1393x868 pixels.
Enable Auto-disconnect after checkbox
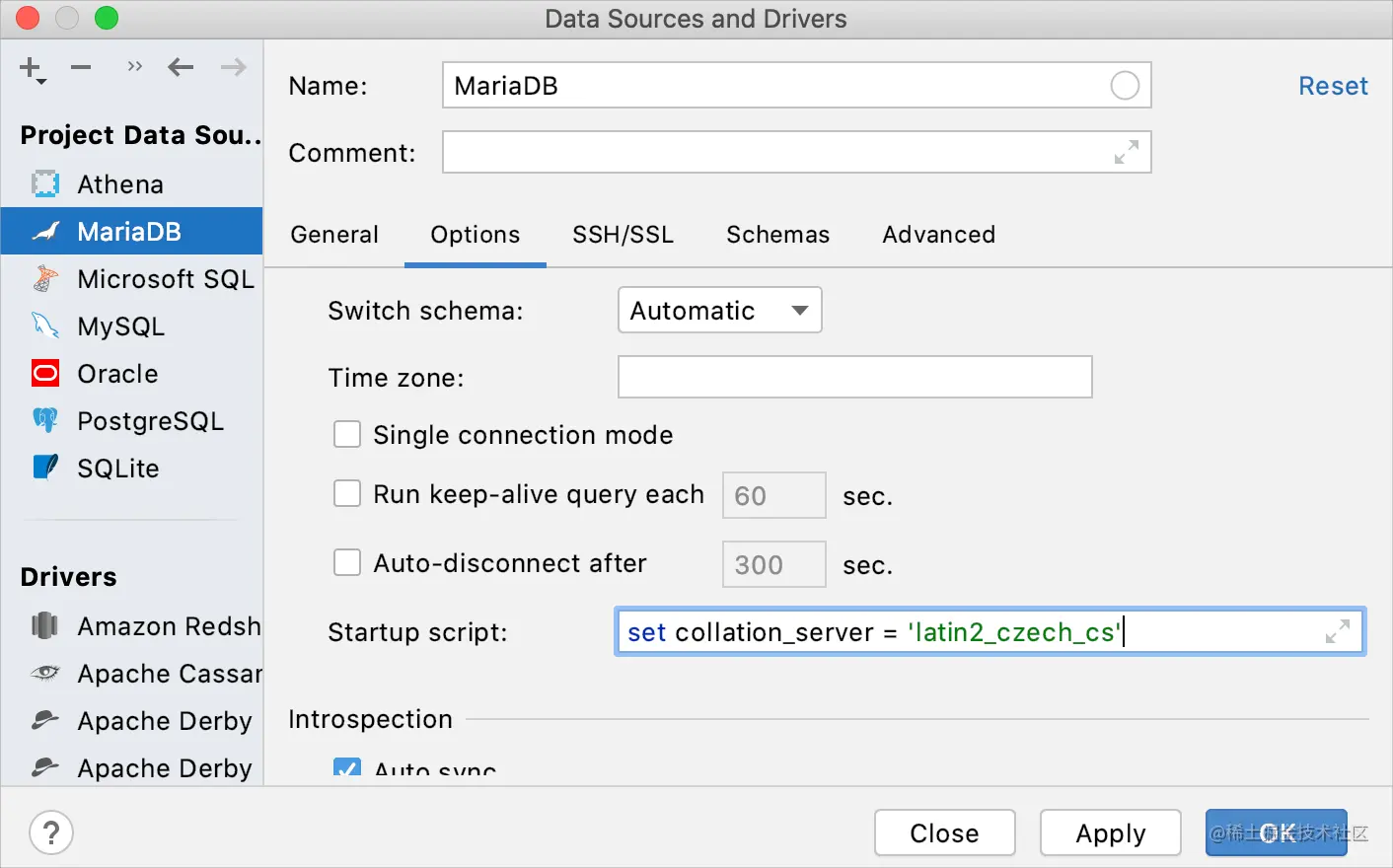point(347,563)
